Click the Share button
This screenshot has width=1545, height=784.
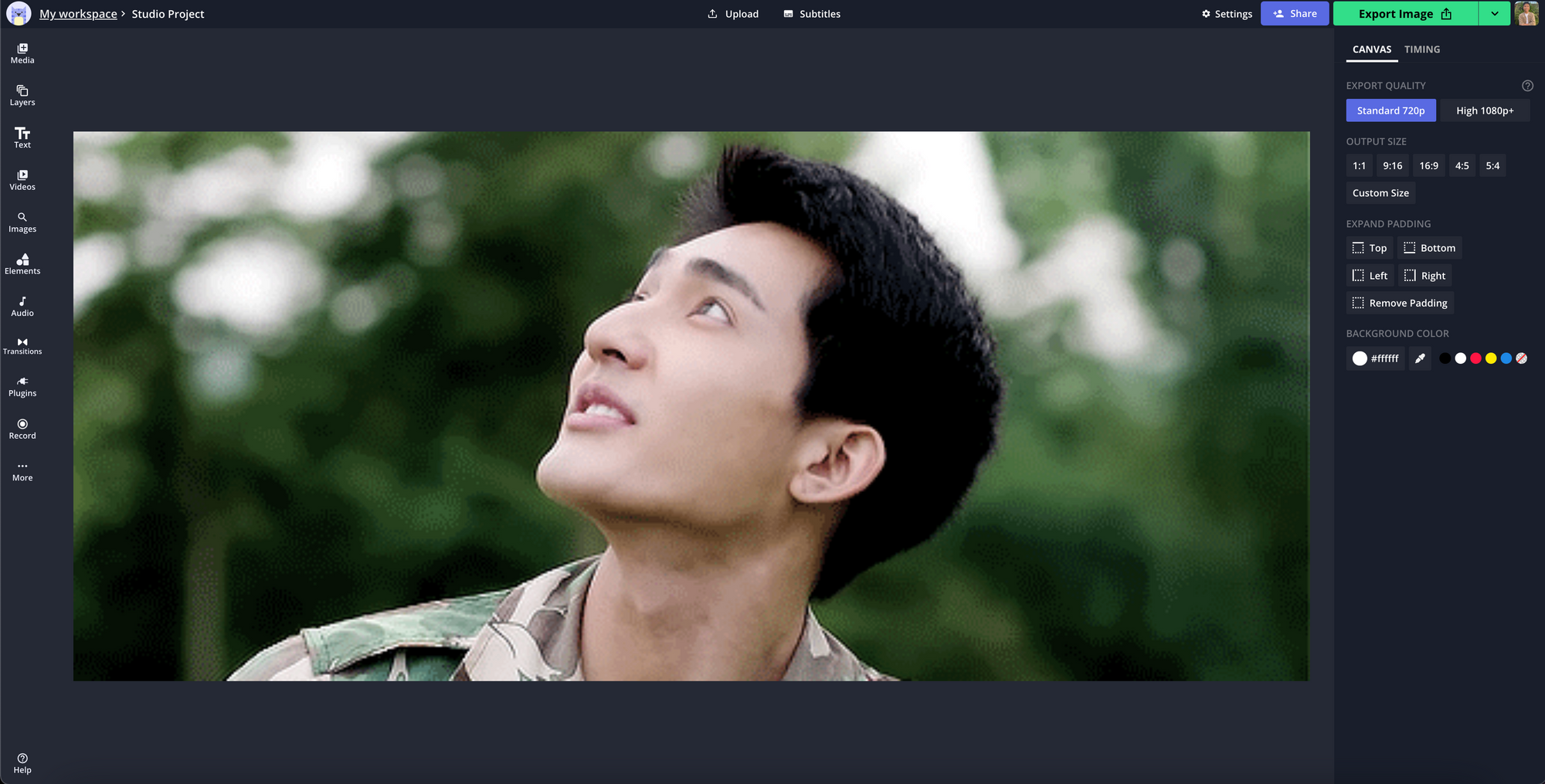[x=1295, y=14]
